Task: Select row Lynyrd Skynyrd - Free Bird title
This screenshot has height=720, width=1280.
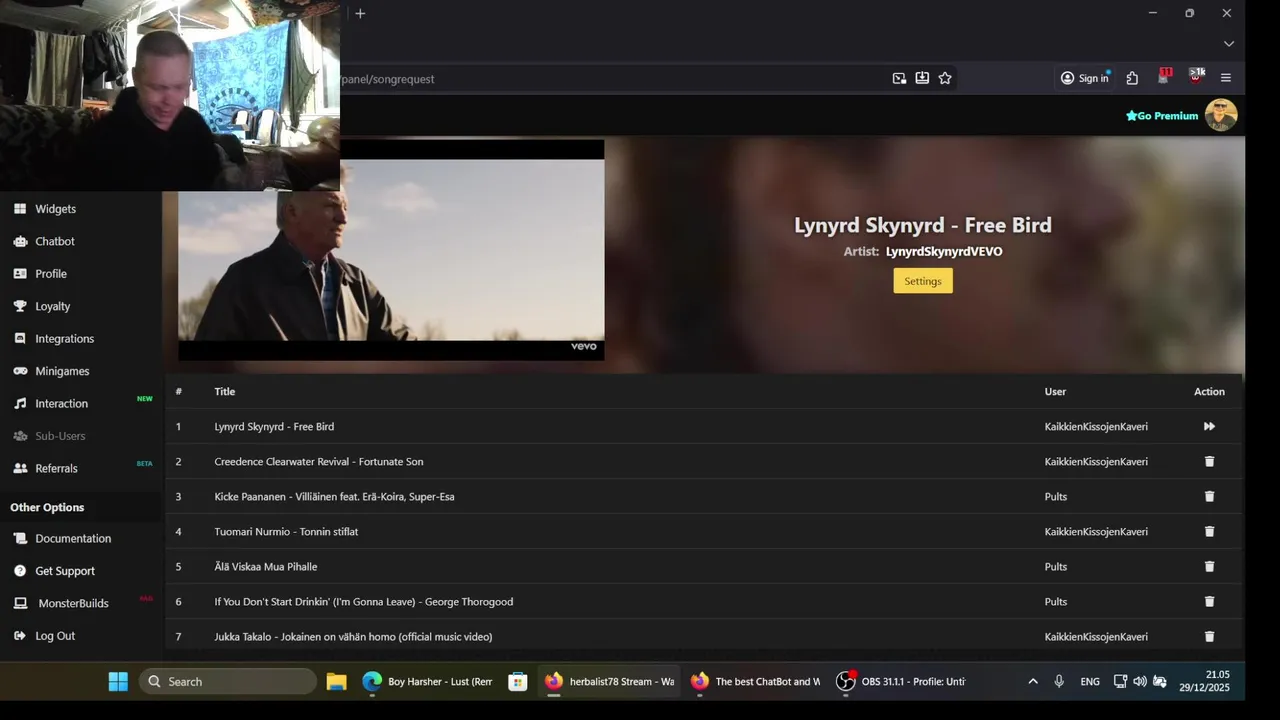Action: [x=274, y=426]
